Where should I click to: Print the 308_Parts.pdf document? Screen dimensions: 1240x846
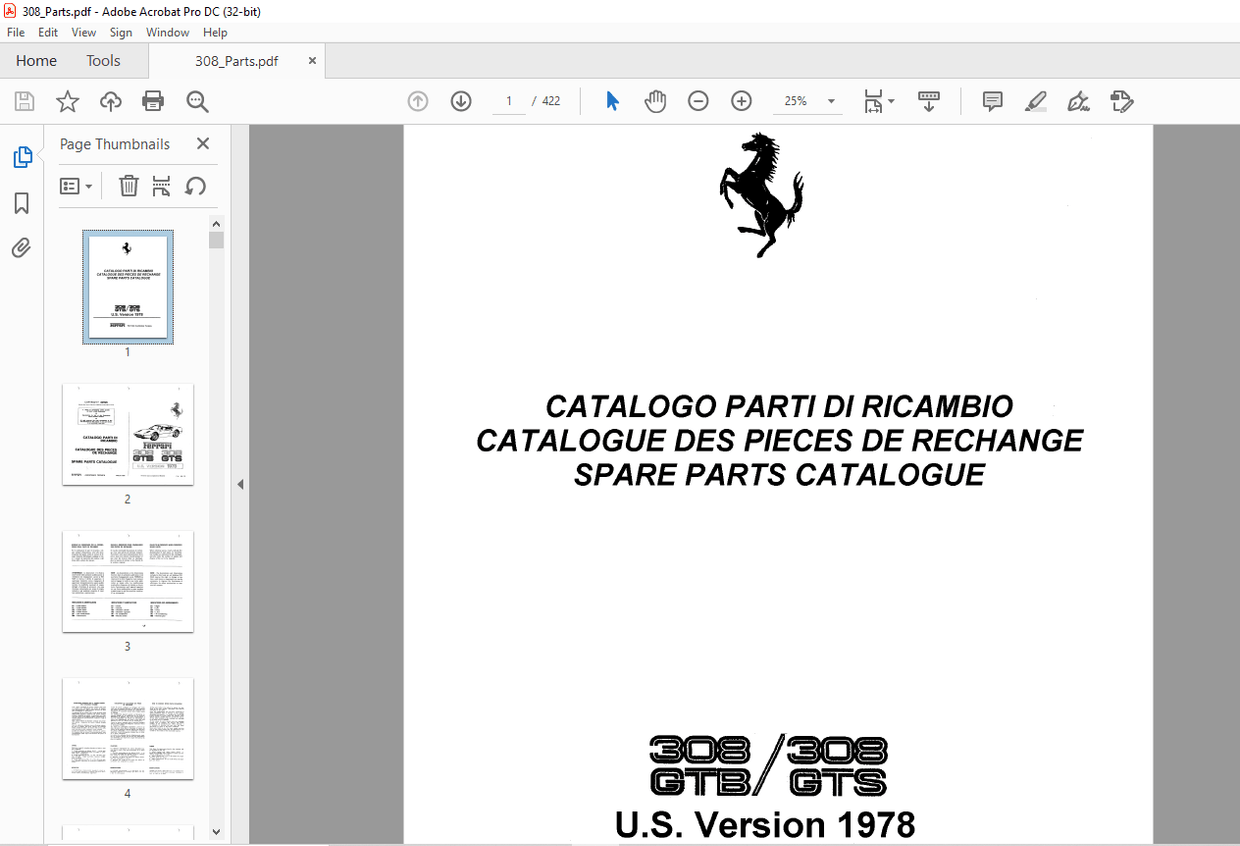[x=152, y=100]
